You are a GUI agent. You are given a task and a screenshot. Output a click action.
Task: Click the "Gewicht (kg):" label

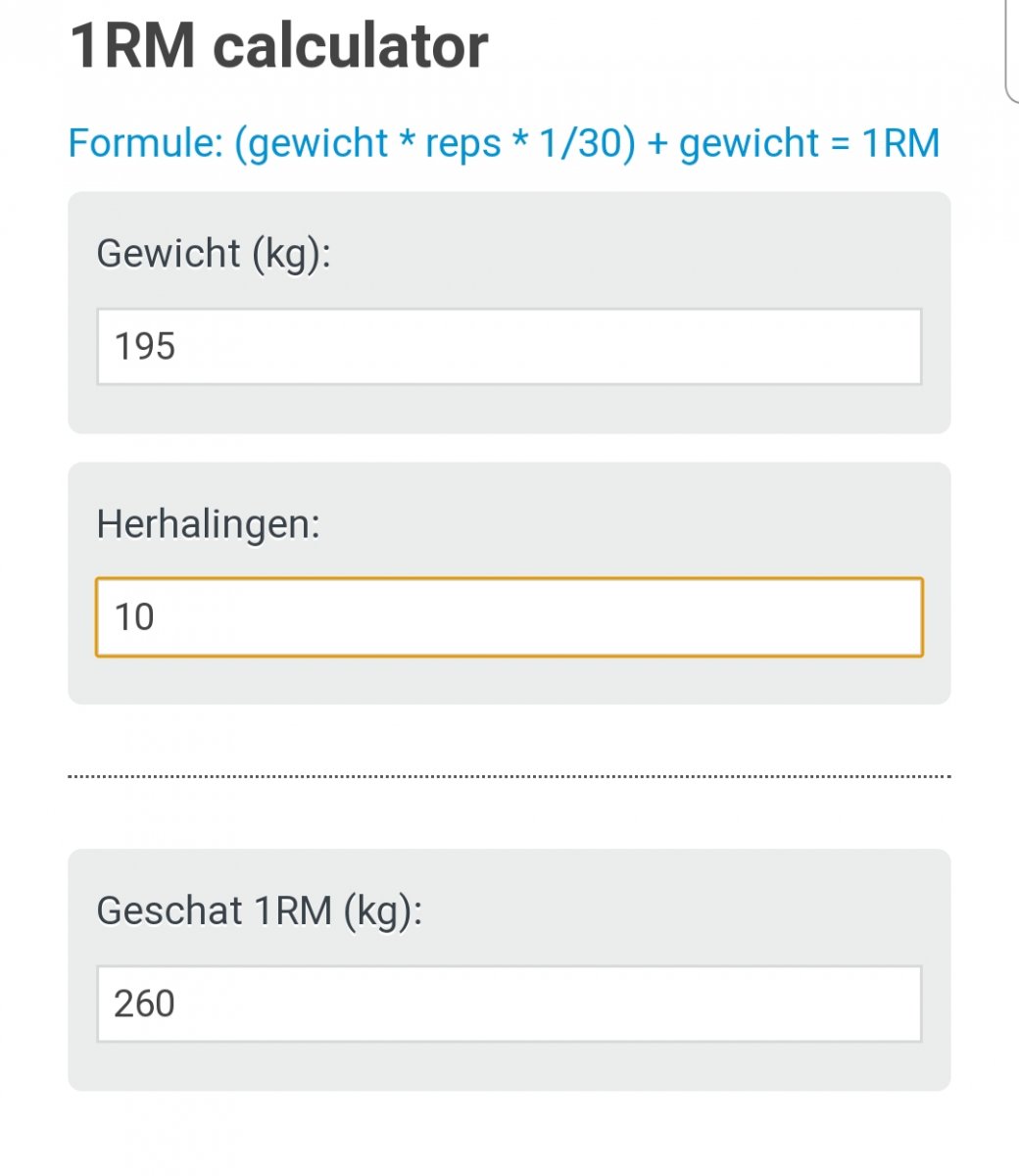tap(214, 254)
